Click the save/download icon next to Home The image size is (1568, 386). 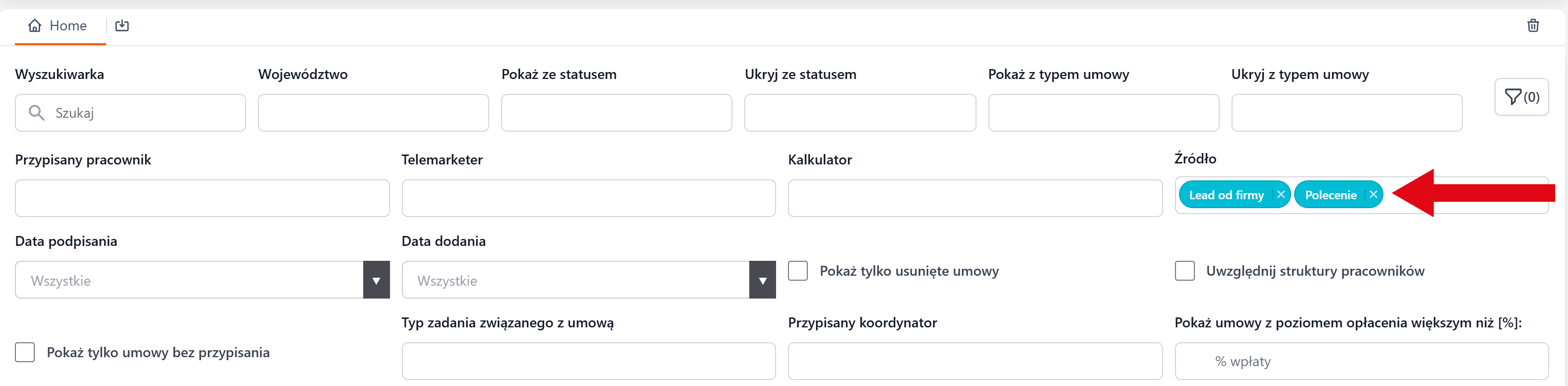122,26
